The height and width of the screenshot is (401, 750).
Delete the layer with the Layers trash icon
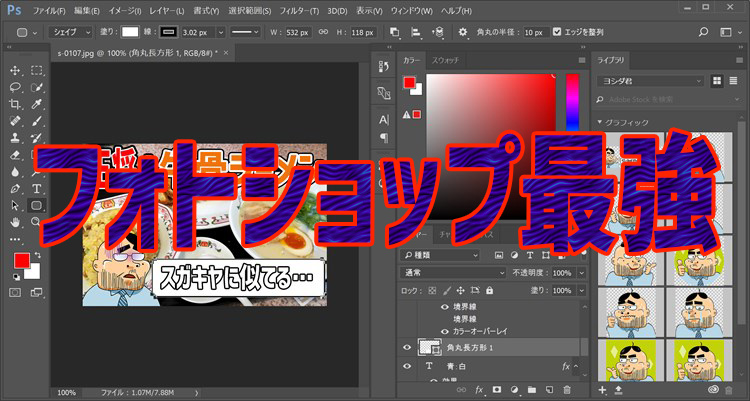pos(567,390)
